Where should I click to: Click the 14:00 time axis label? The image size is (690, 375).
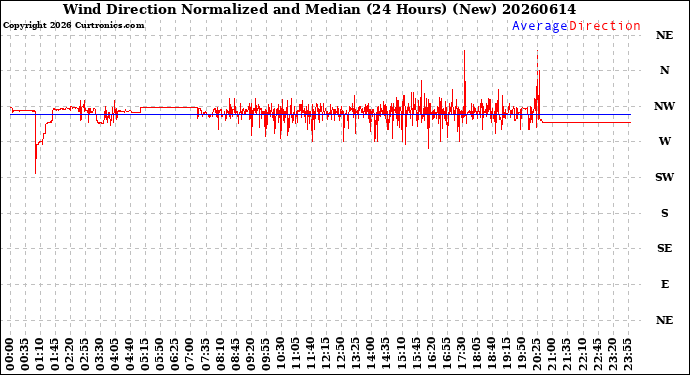point(371,354)
